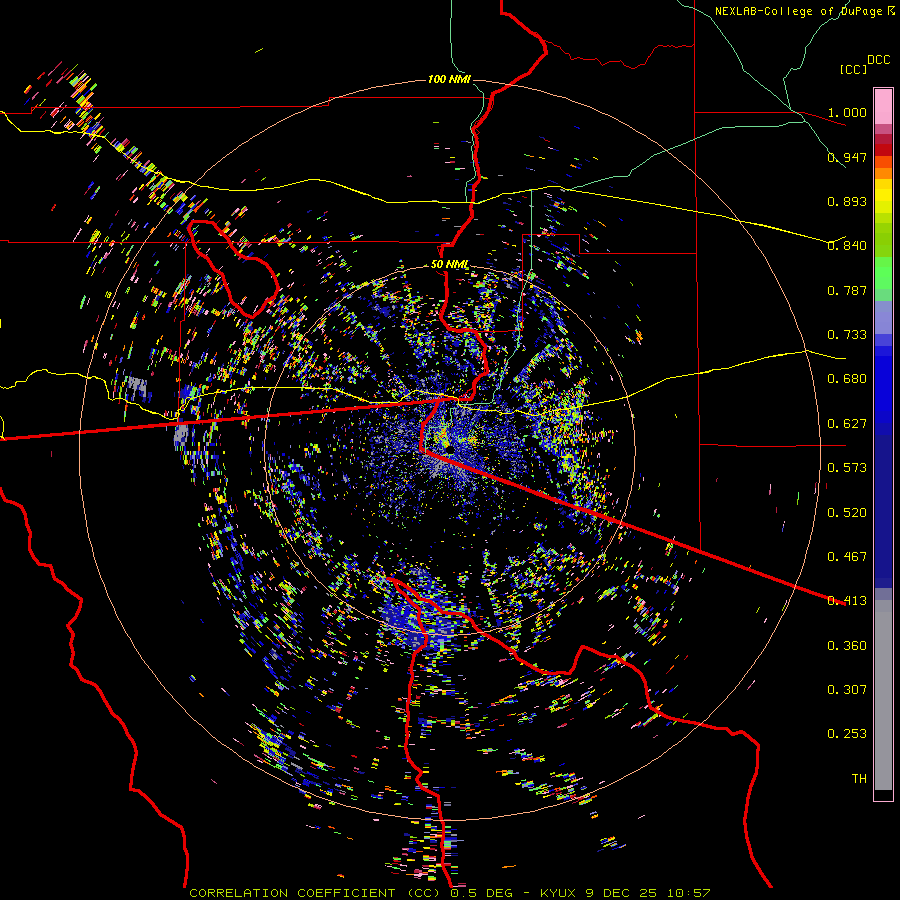900x900 pixels.
Task: Click the 0.573 legend value
Action: [x=847, y=468]
